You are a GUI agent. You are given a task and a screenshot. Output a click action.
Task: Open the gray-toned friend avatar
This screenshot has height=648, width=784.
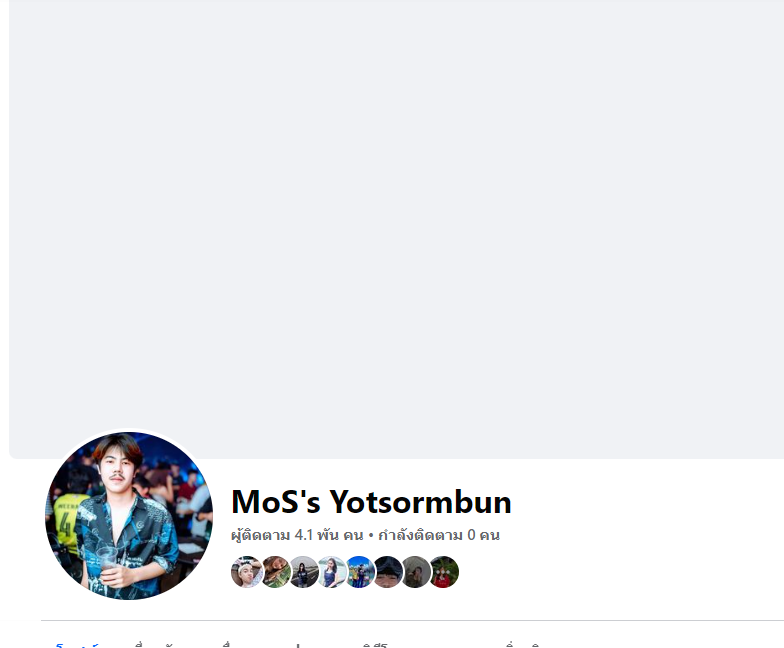415,572
